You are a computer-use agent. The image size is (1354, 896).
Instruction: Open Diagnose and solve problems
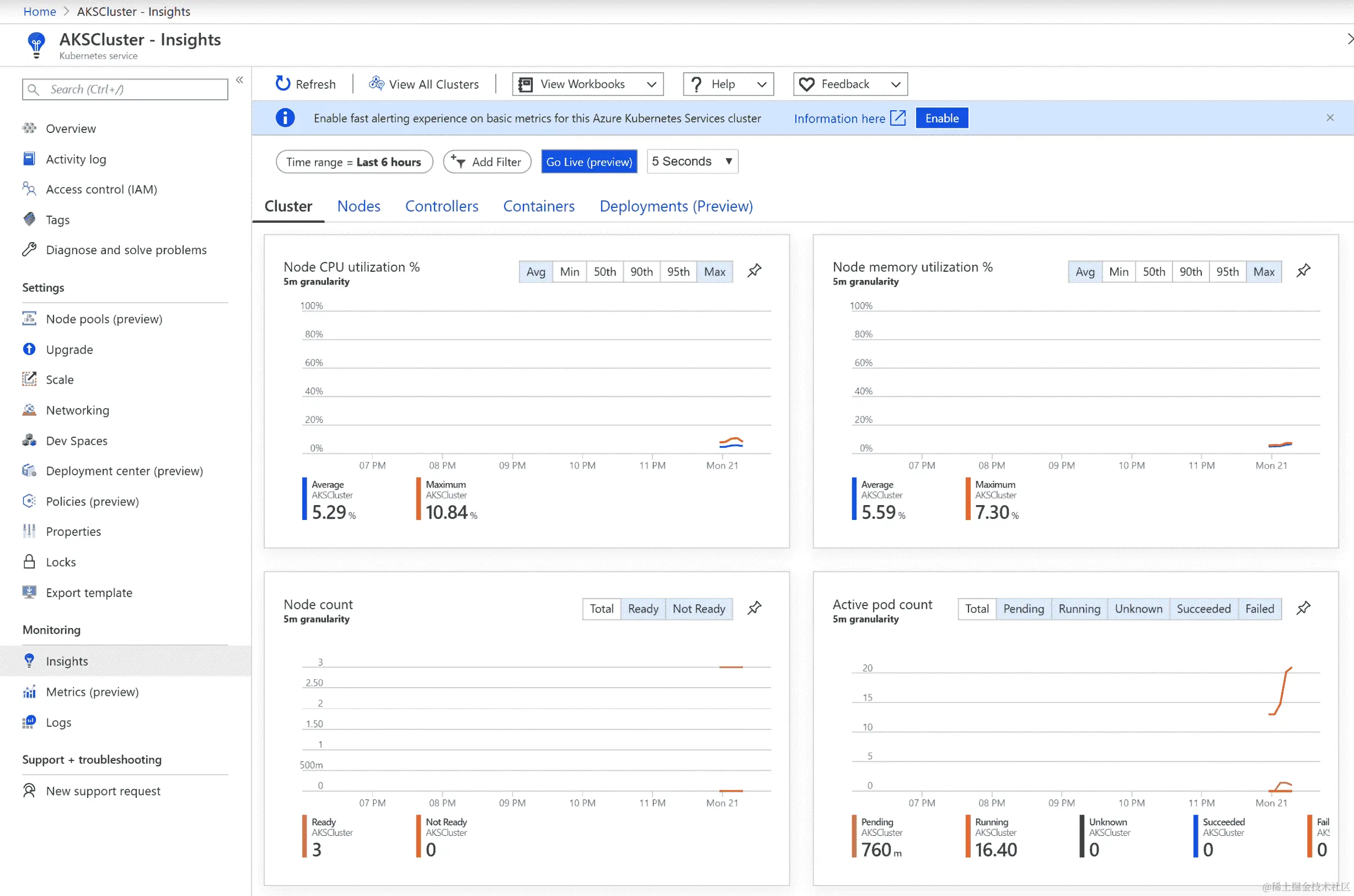coord(126,250)
